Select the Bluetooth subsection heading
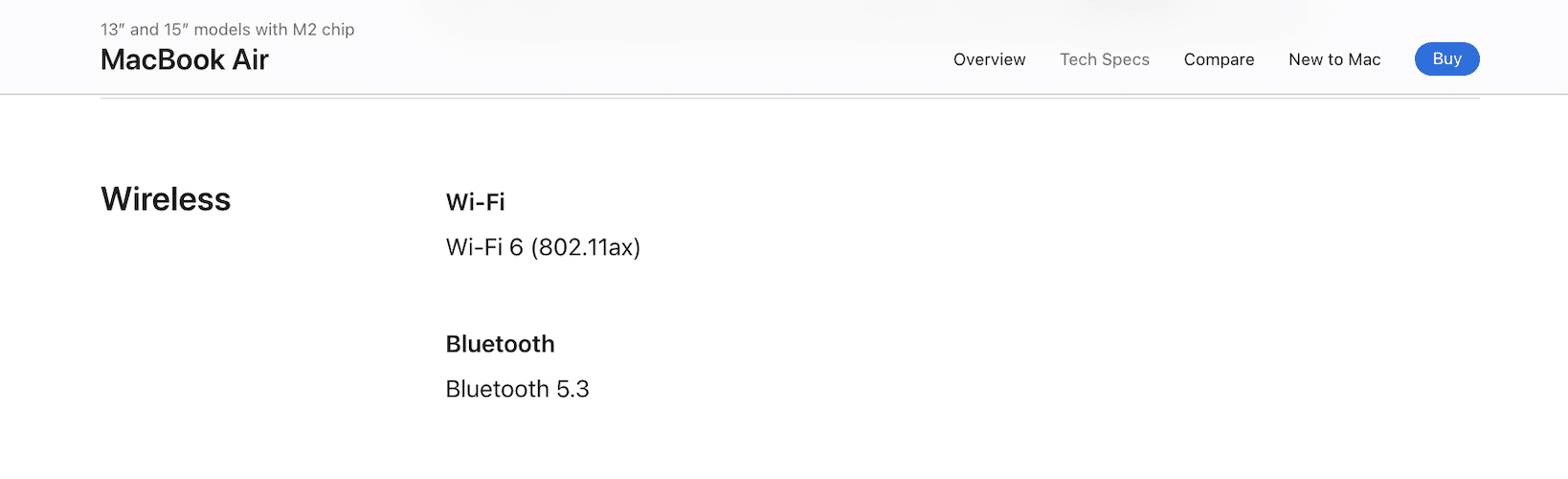This screenshot has width=1568, height=479. point(500,344)
